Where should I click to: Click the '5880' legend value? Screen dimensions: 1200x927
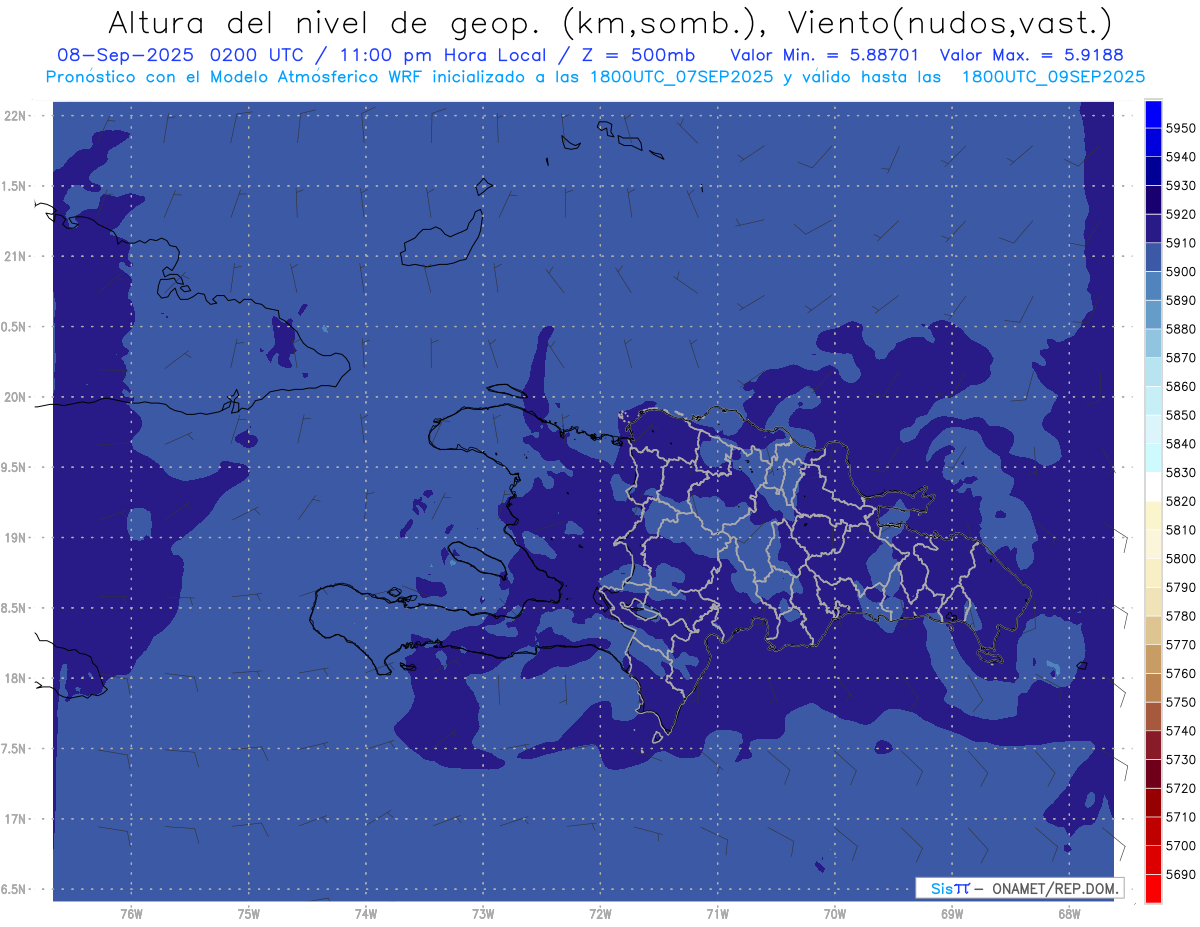[1181, 329]
